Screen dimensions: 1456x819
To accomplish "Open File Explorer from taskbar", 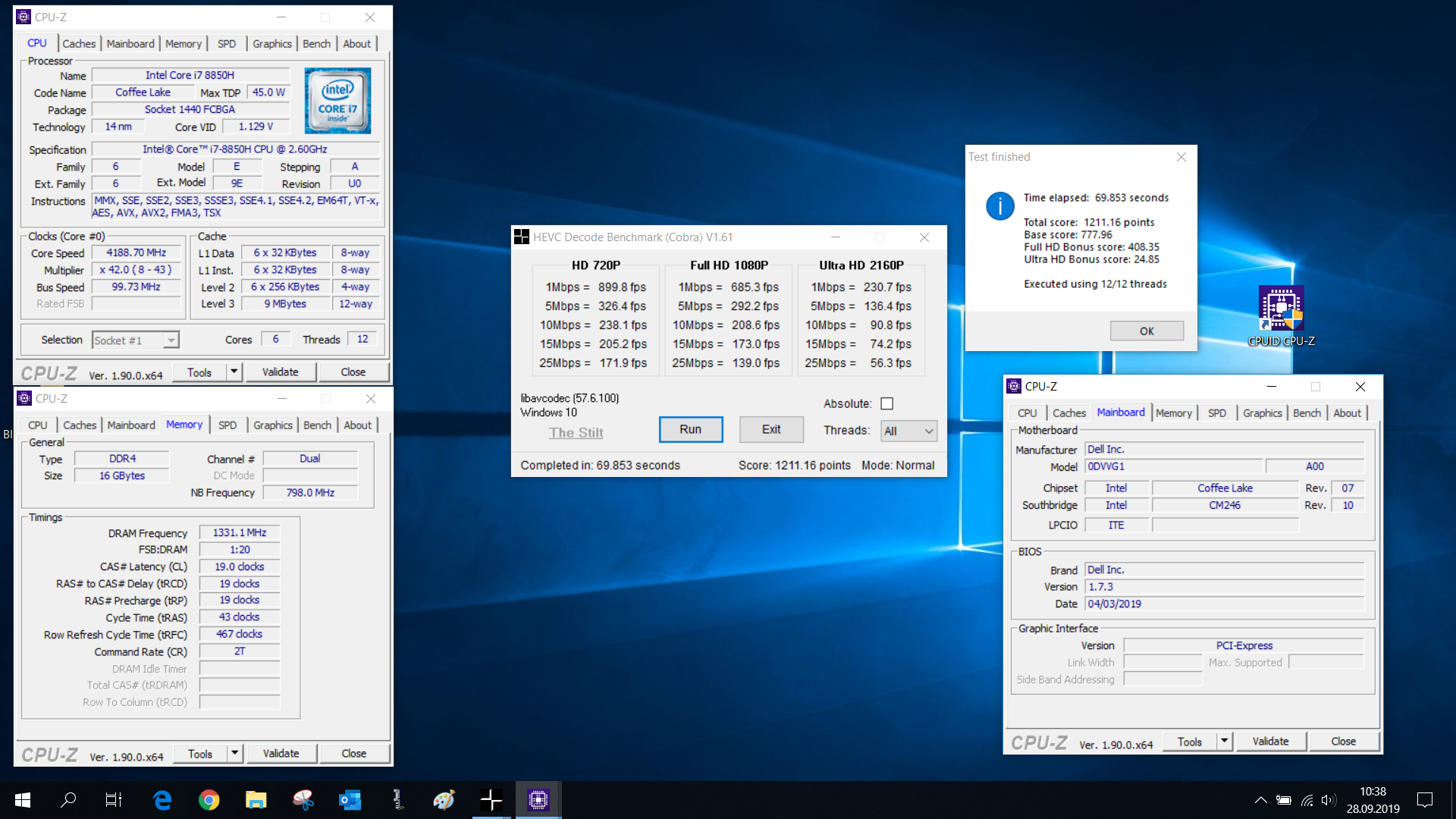I will 256,799.
